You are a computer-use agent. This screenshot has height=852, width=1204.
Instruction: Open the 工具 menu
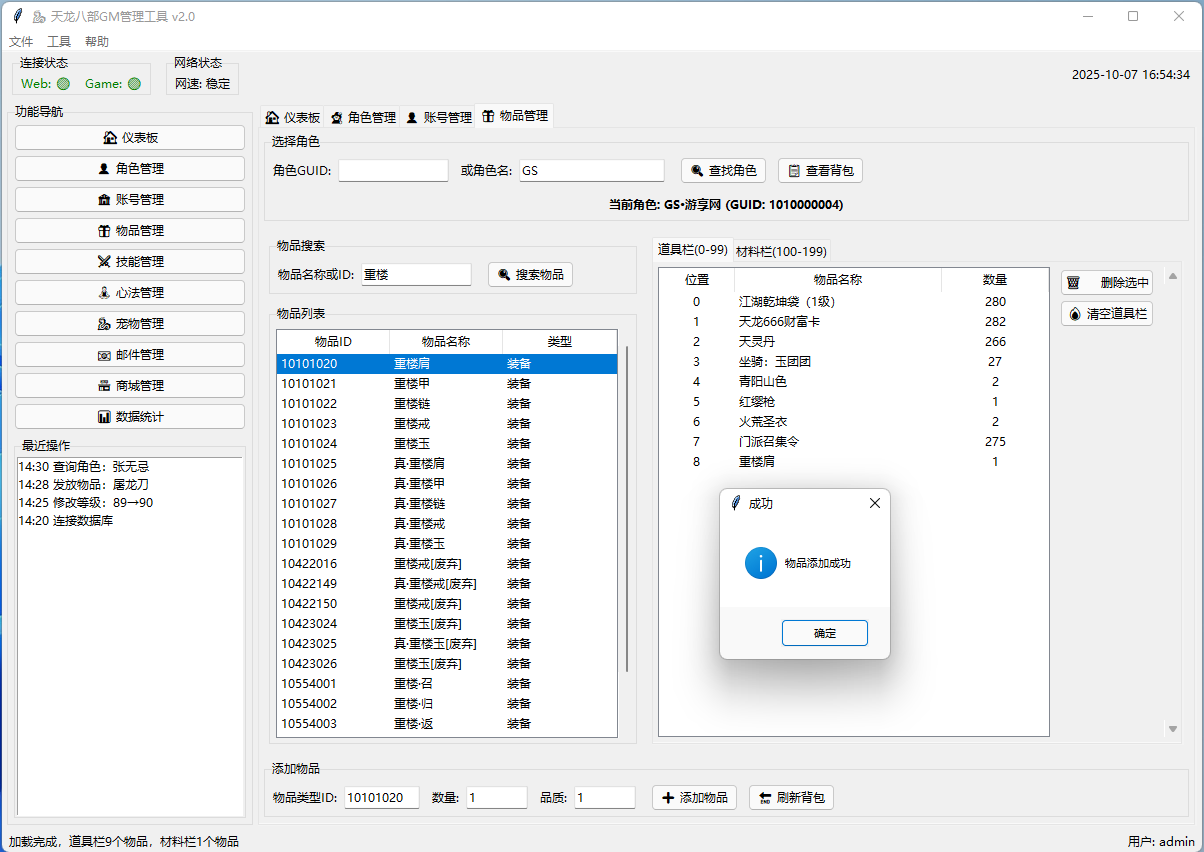click(x=59, y=42)
